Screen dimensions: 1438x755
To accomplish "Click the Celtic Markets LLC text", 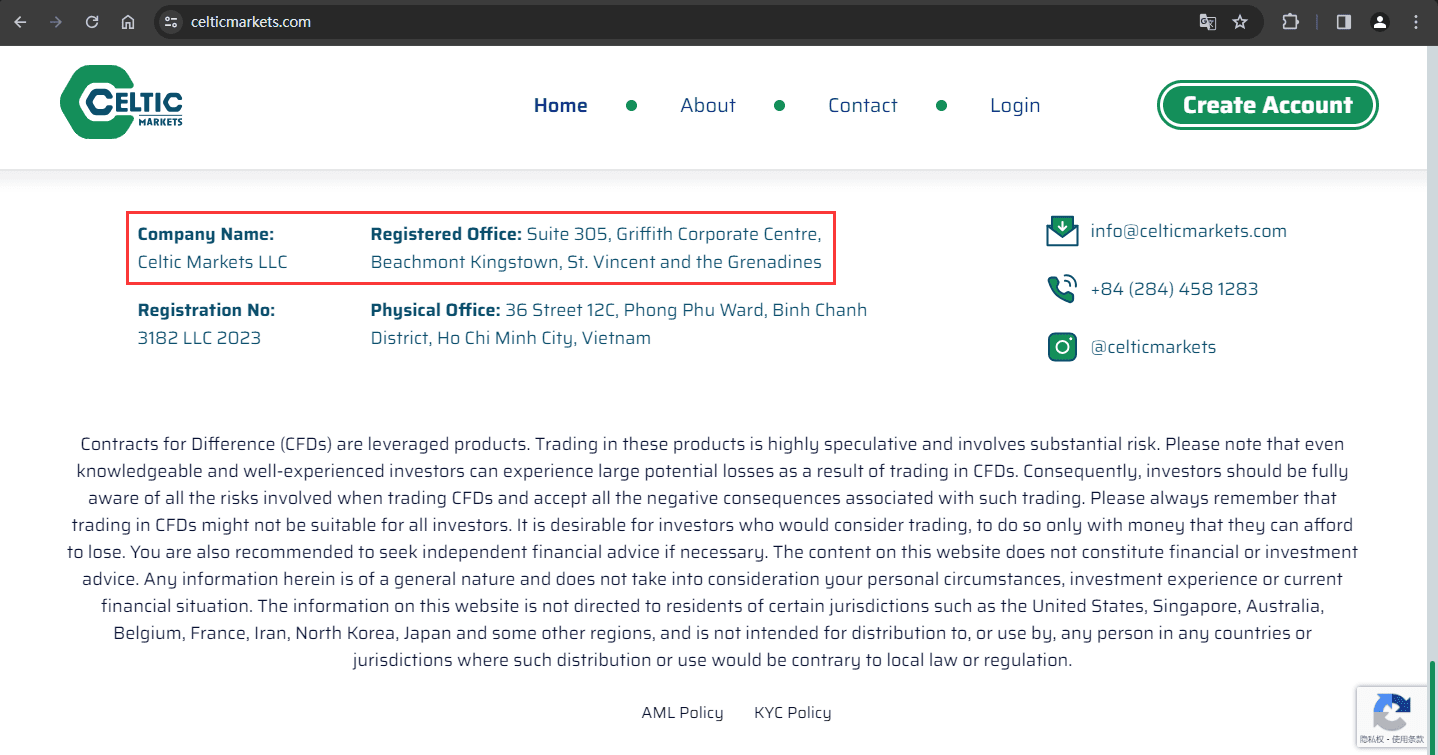I will pyautogui.click(x=212, y=262).
